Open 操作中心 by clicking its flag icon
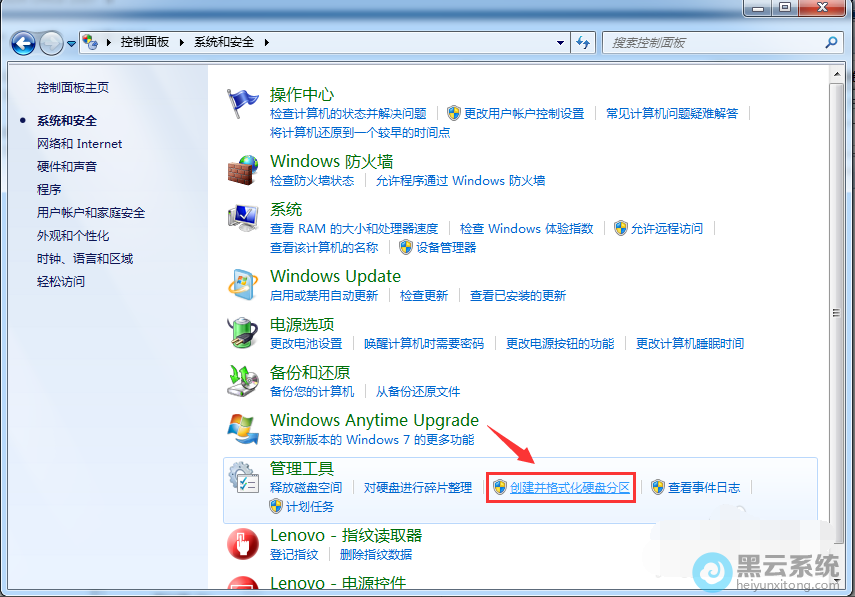This screenshot has width=855, height=597. 242,100
